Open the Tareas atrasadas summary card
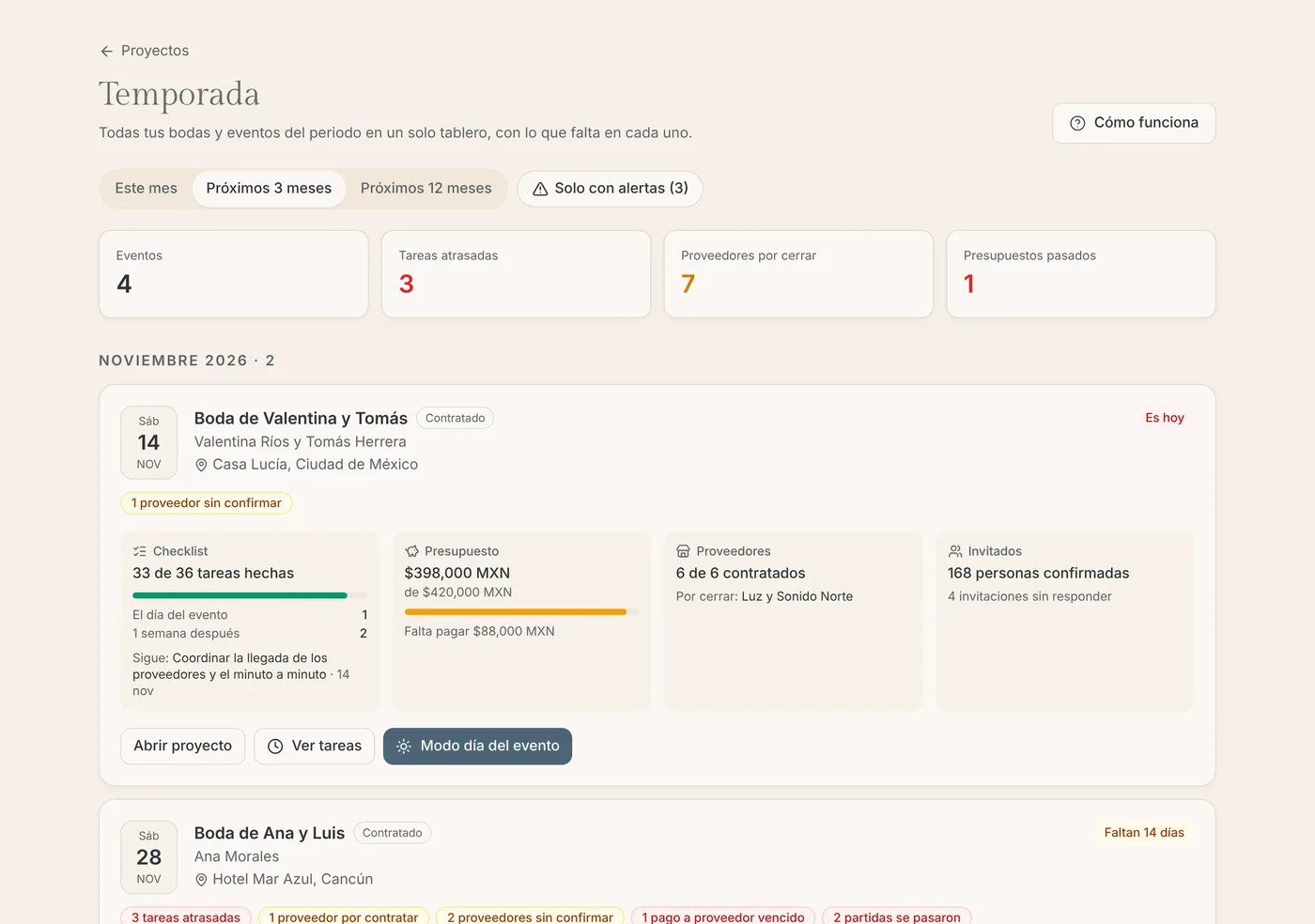 pyautogui.click(x=517, y=274)
